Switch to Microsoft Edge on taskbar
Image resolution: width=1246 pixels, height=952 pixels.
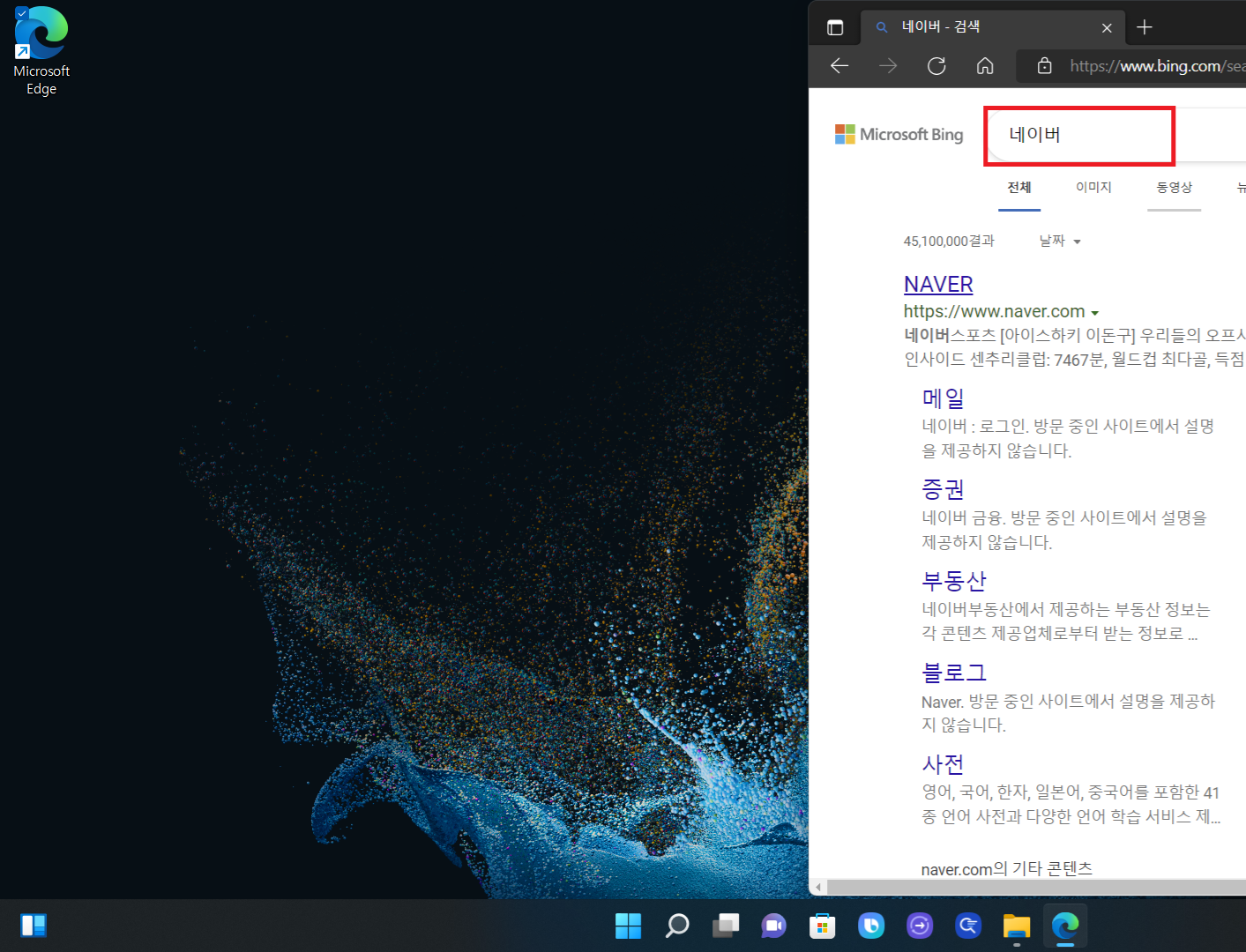point(1065,926)
